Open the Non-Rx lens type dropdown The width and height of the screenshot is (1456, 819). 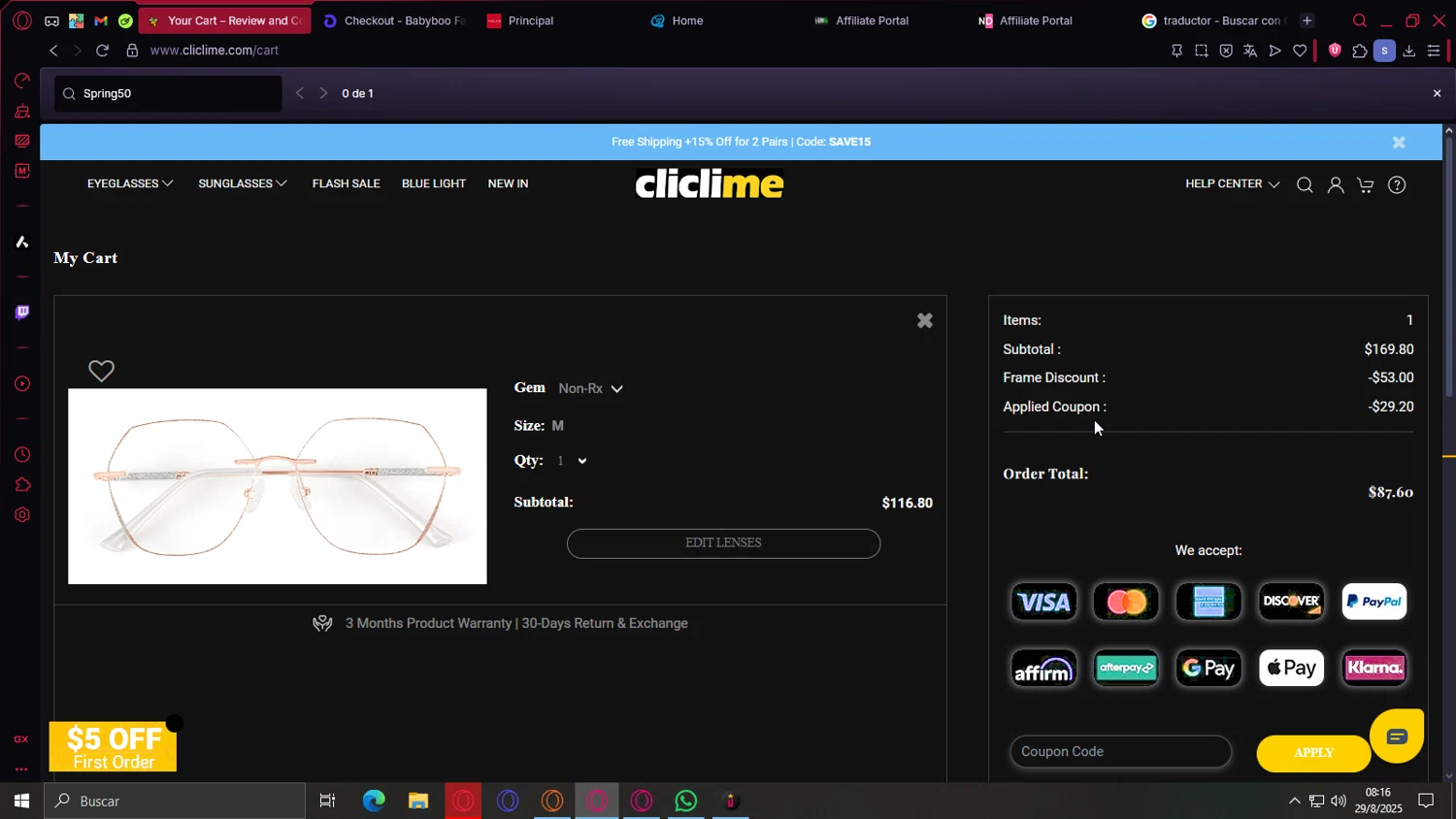tap(590, 388)
